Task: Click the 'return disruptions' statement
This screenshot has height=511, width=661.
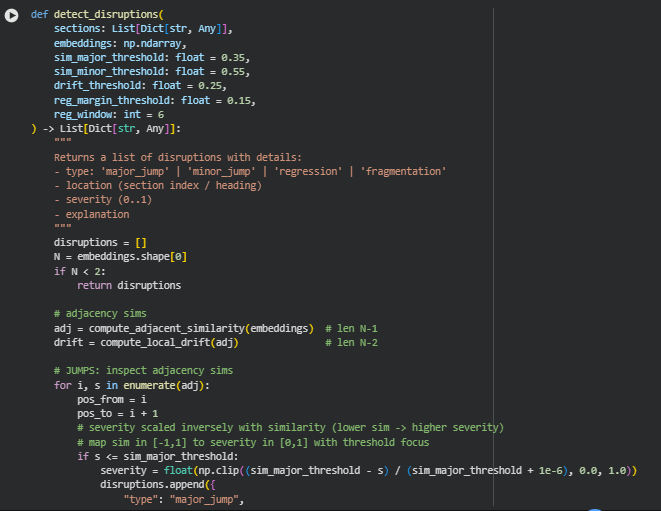Action: coord(129,285)
